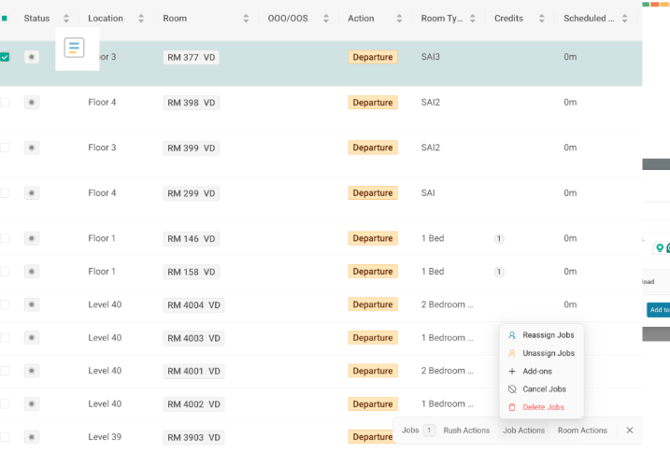Click the status icon in the RM 158 row
This screenshot has width=670, height=452.
click(x=32, y=271)
